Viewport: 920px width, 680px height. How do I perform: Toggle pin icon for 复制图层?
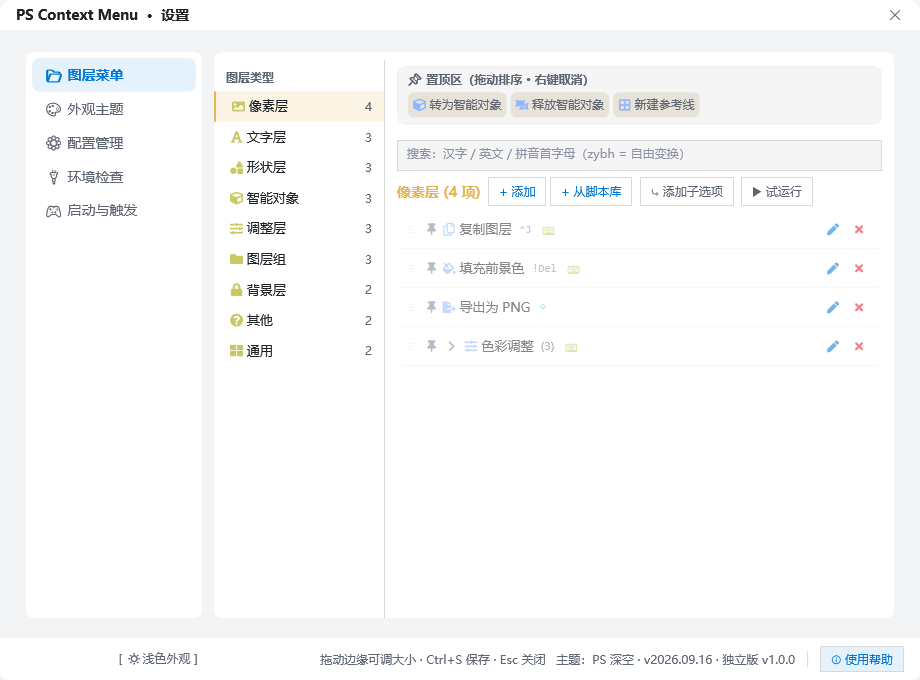coord(431,229)
